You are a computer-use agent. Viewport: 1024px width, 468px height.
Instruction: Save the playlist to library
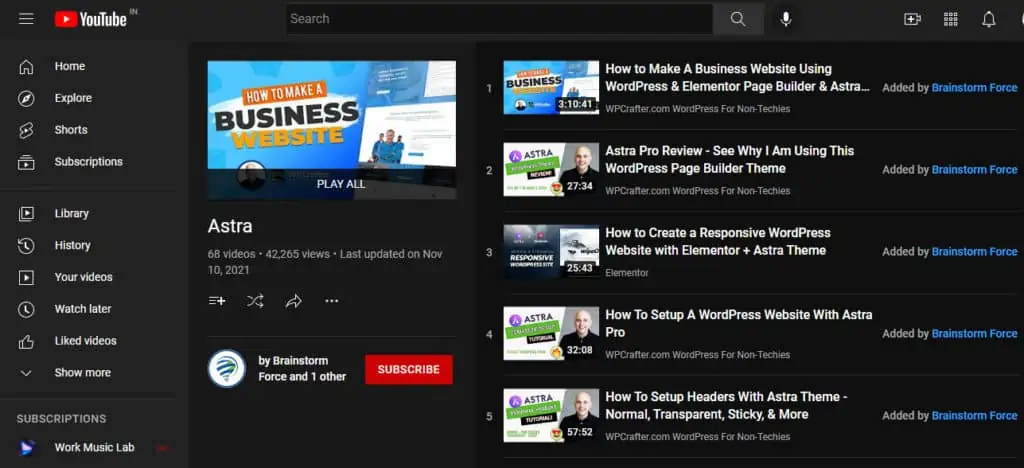[217, 301]
